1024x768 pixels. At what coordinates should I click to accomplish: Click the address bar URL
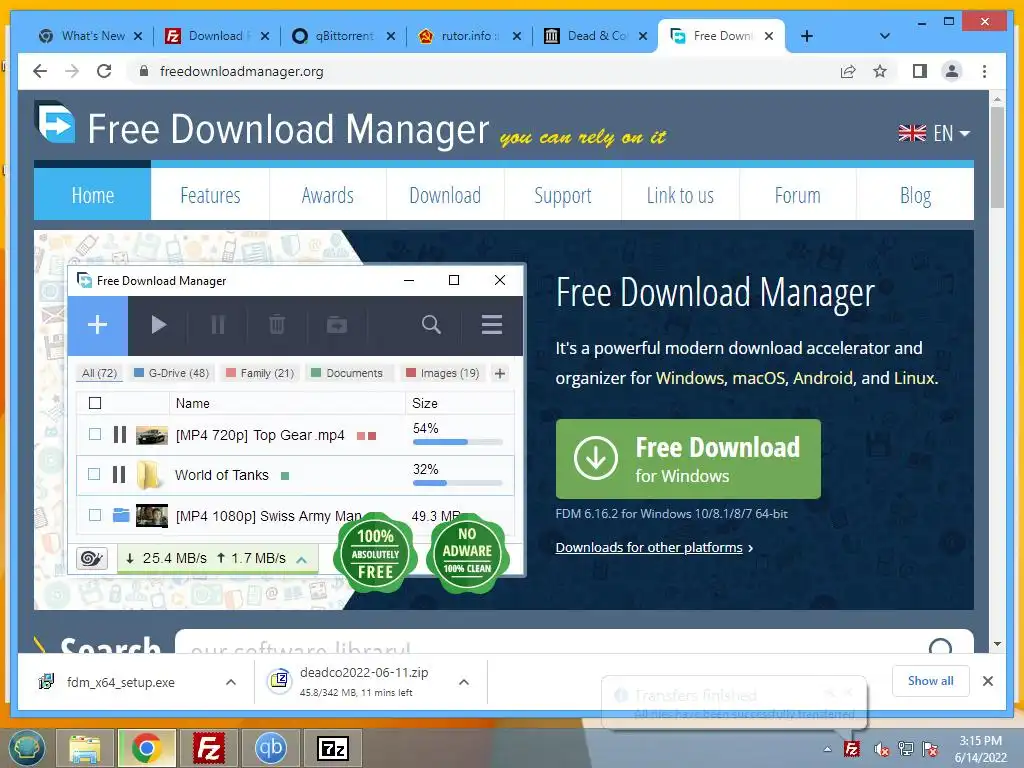click(x=242, y=71)
